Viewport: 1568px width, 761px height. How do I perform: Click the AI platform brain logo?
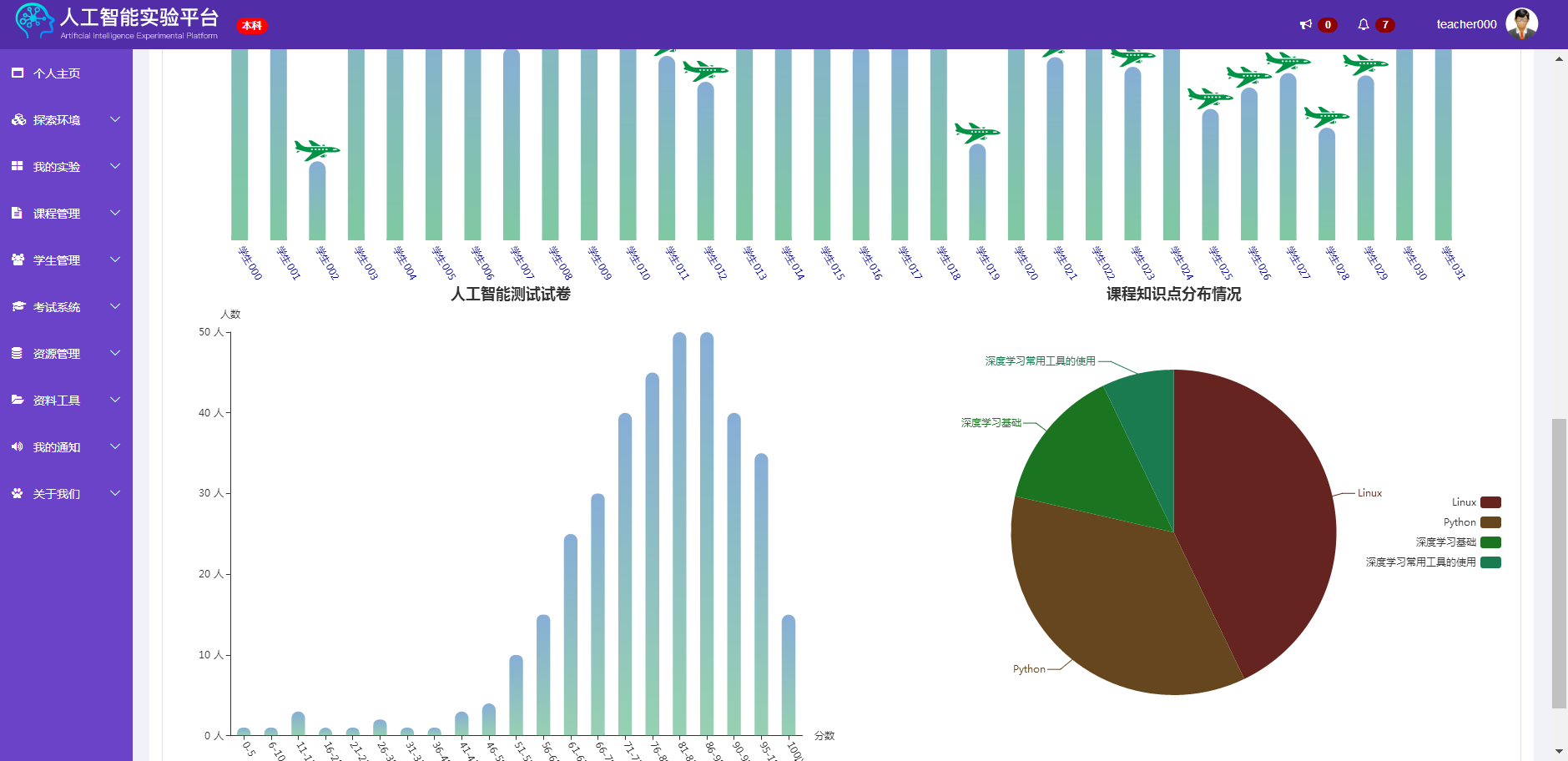click(34, 21)
